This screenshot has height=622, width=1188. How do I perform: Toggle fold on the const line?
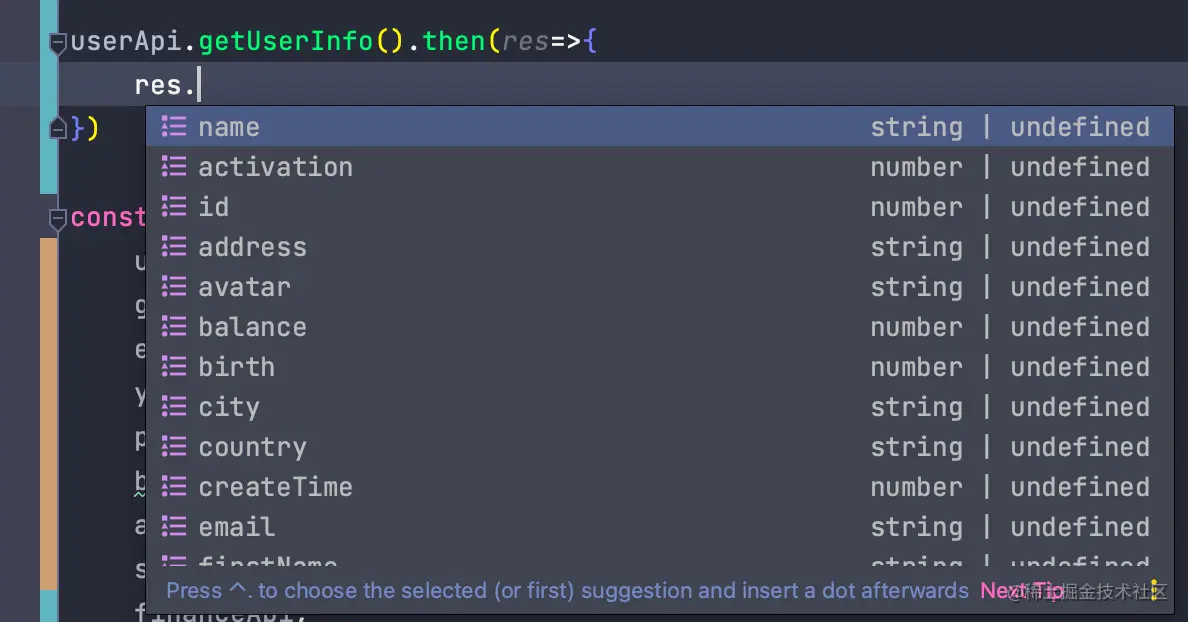click(x=57, y=218)
